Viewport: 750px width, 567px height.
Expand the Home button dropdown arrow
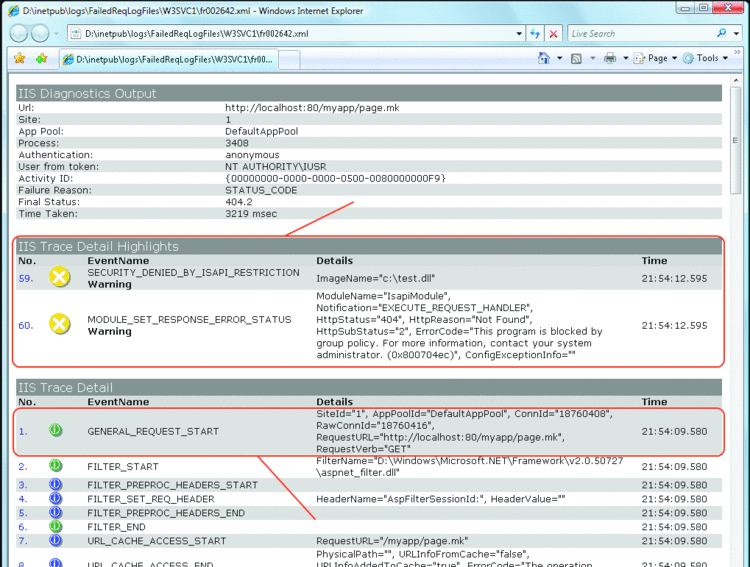tap(560, 58)
